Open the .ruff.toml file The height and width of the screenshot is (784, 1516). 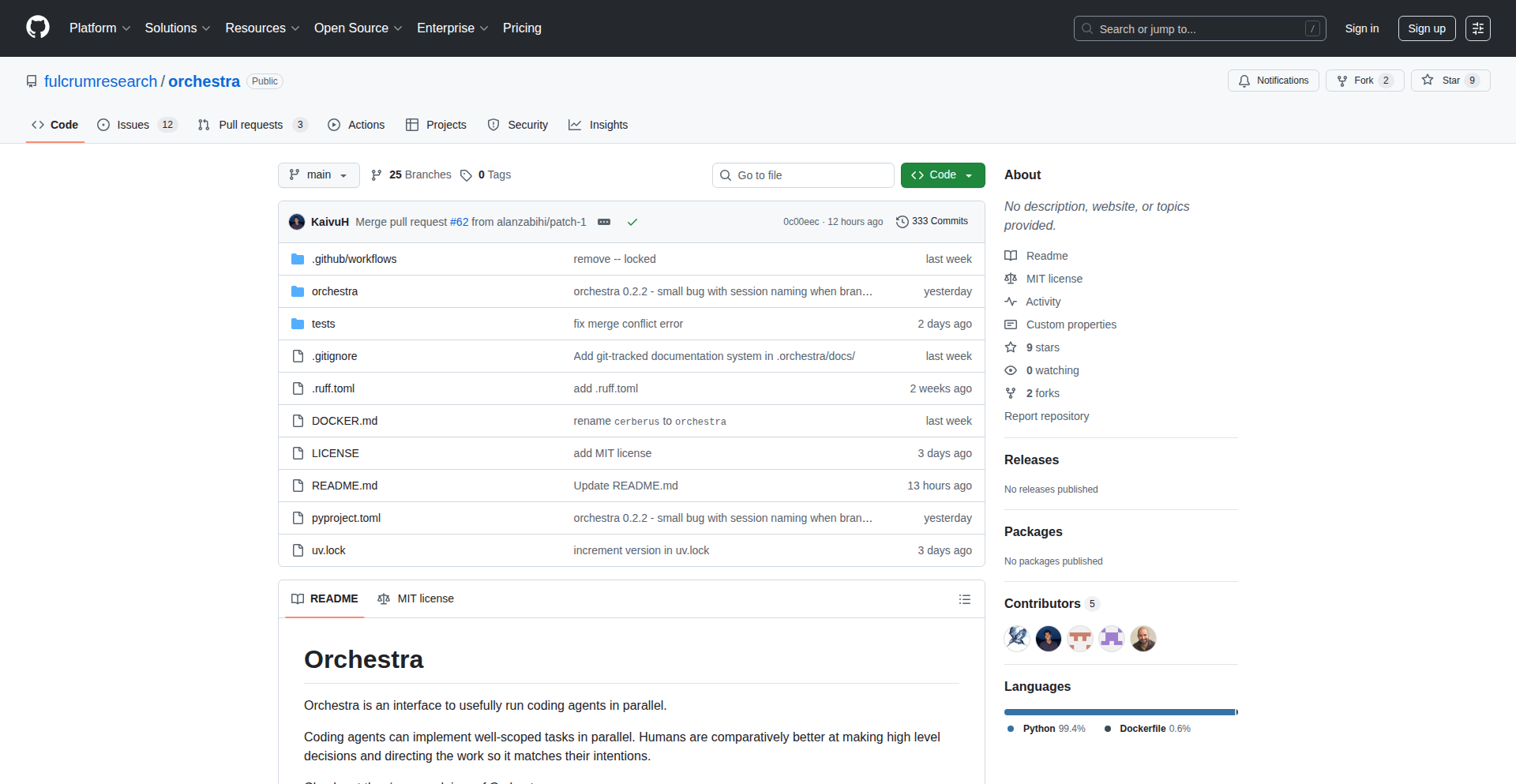point(333,388)
